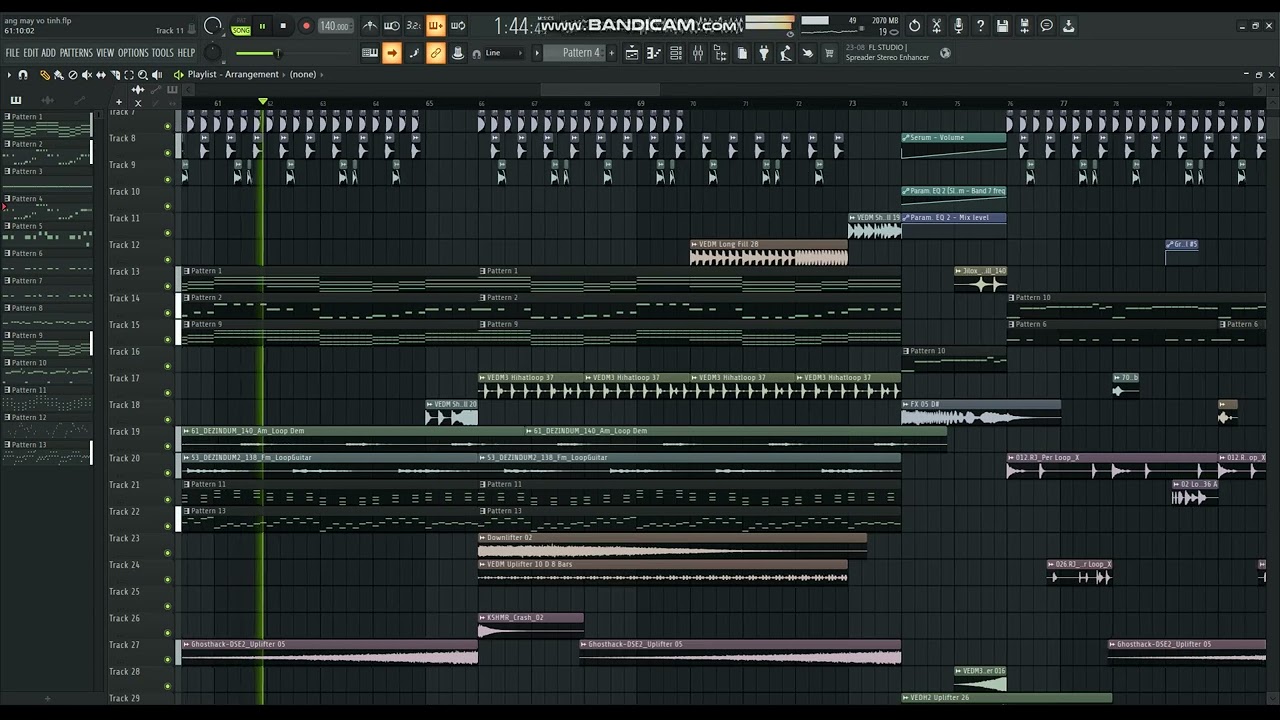The width and height of the screenshot is (1280, 720).
Task: Select the Draw pencil tool in Playlist
Action: tap(45, 75)
